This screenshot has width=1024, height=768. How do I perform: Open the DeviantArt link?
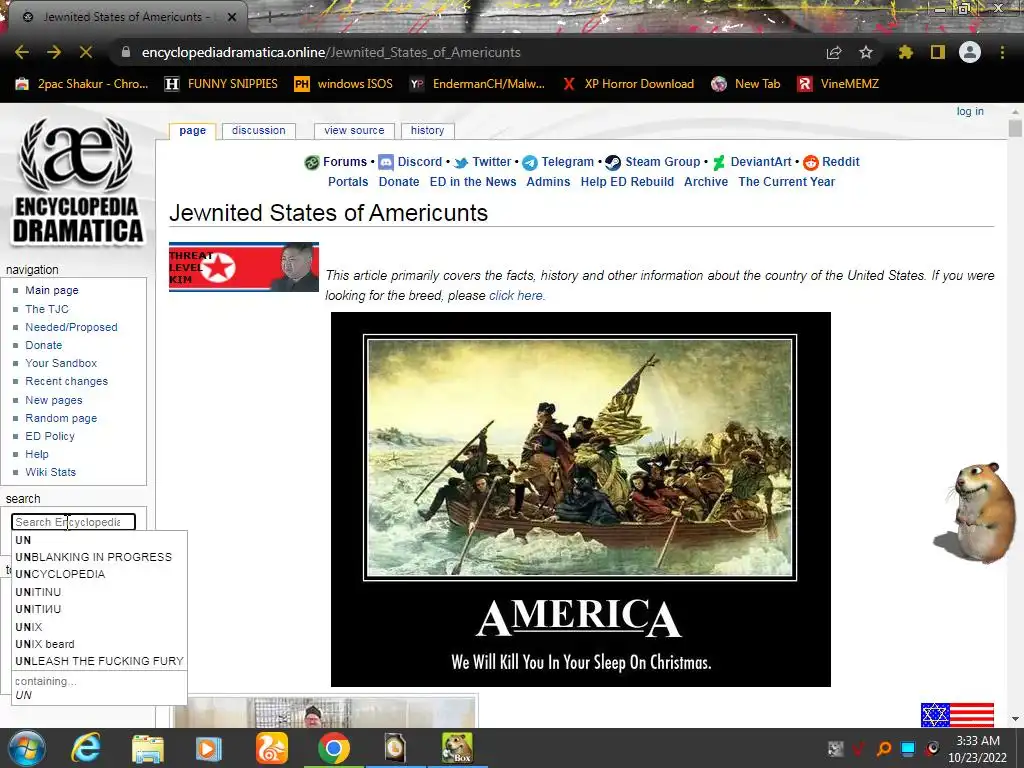point(761,162)
